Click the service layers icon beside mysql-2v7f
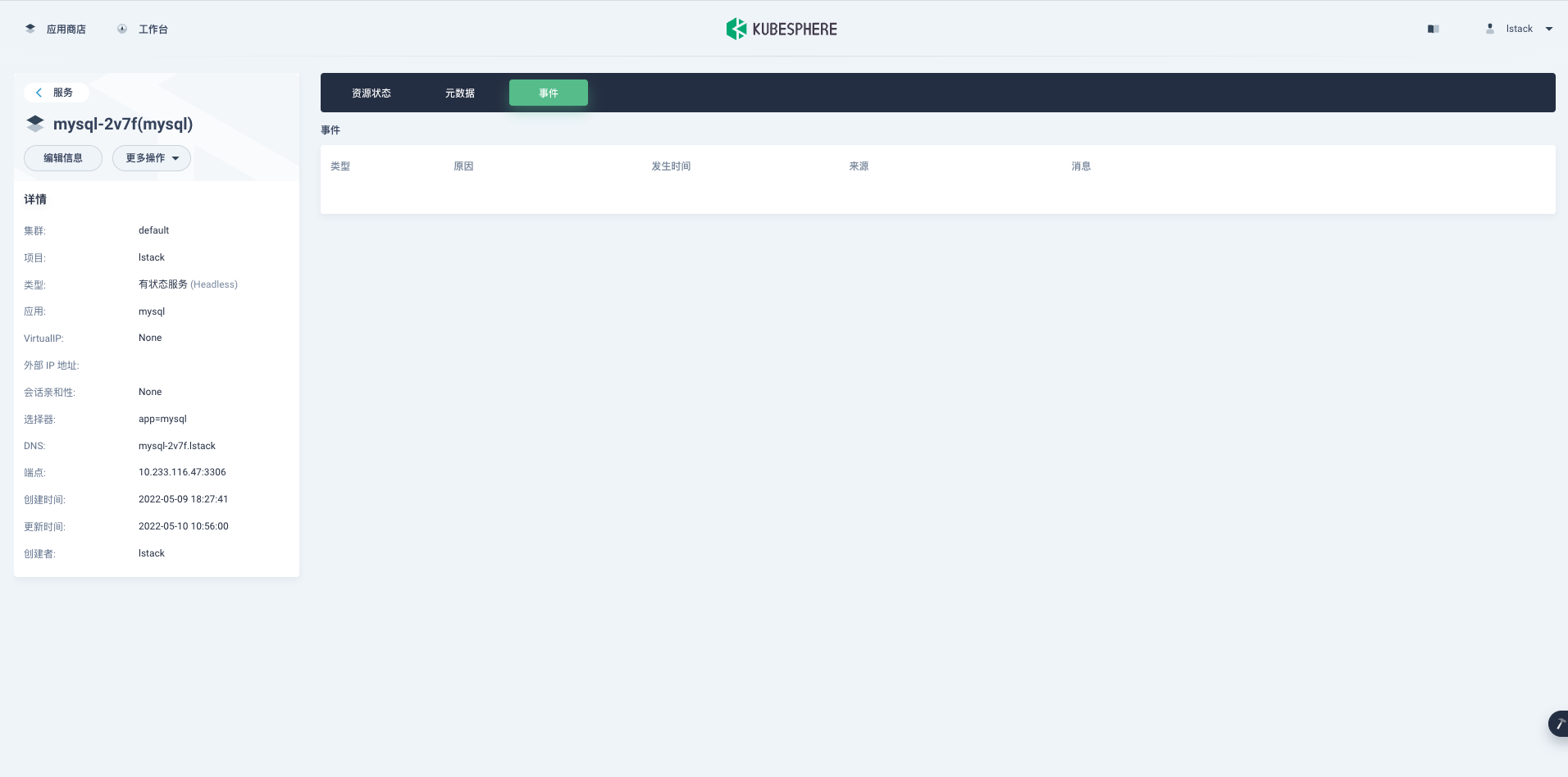 click(x=35, y=124)
